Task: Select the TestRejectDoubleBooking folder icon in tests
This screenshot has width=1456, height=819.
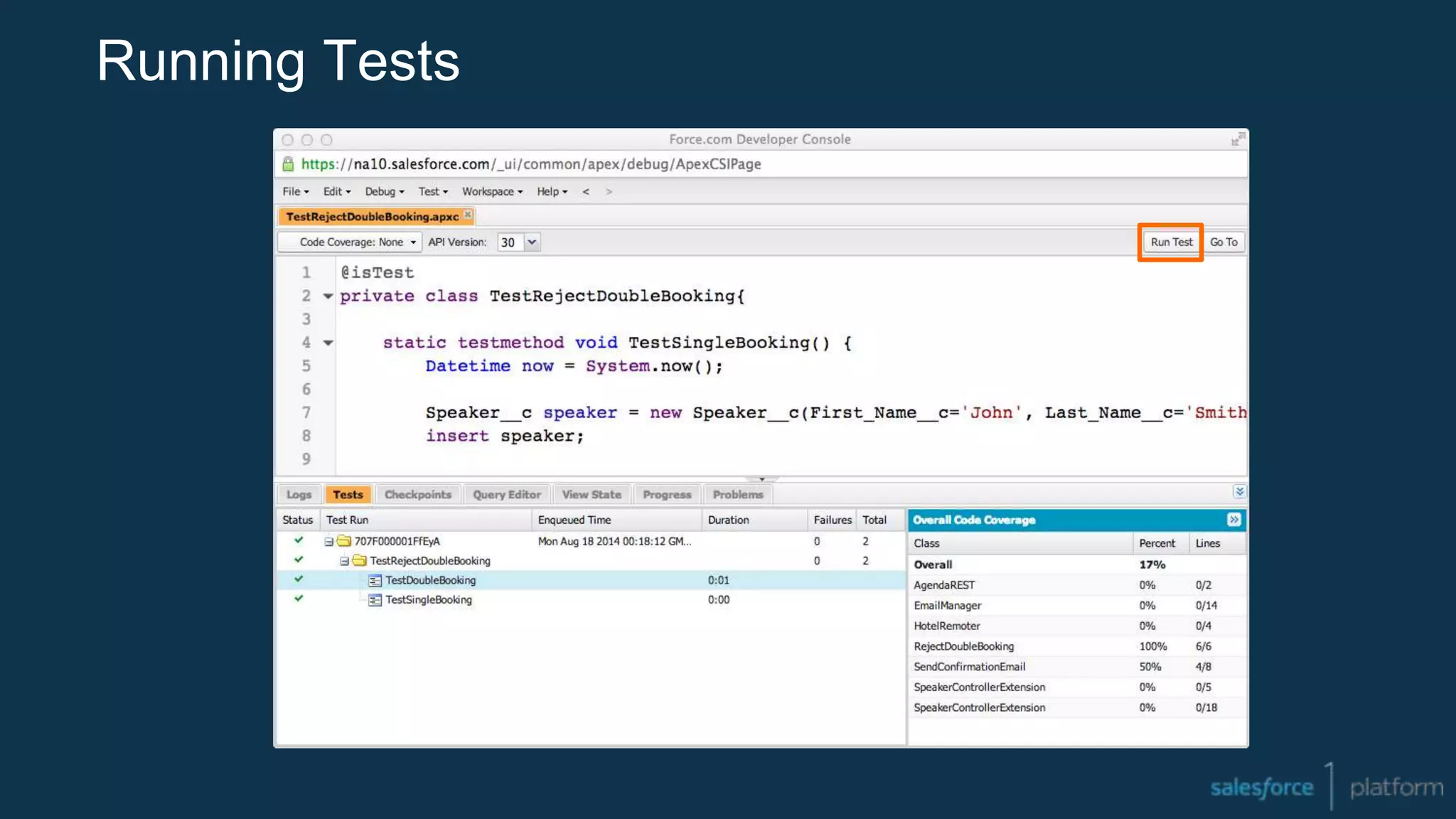Action: [360, 560]
